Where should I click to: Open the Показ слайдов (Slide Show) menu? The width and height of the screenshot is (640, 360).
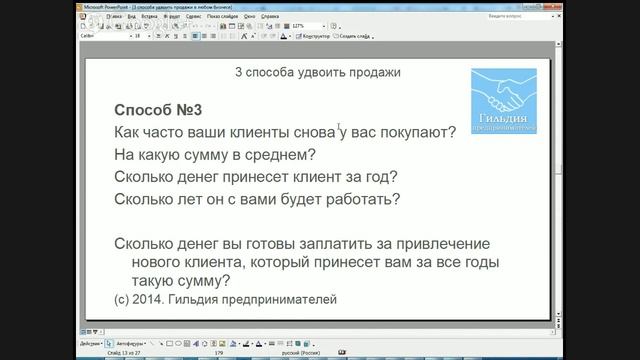point(222,16)
